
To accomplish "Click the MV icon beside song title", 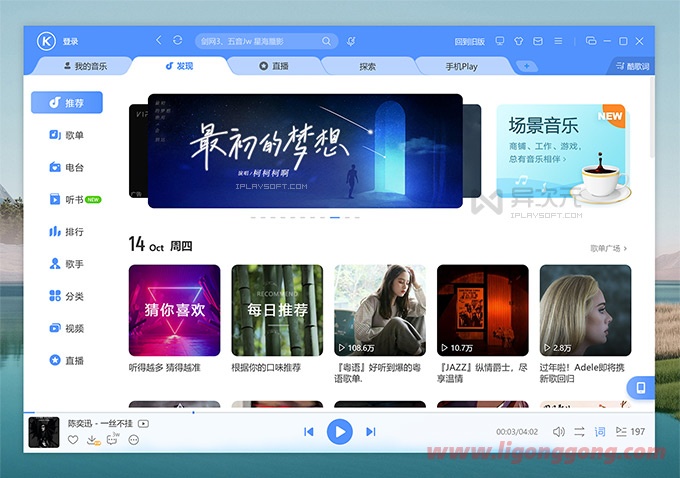I will pos(144,424).
